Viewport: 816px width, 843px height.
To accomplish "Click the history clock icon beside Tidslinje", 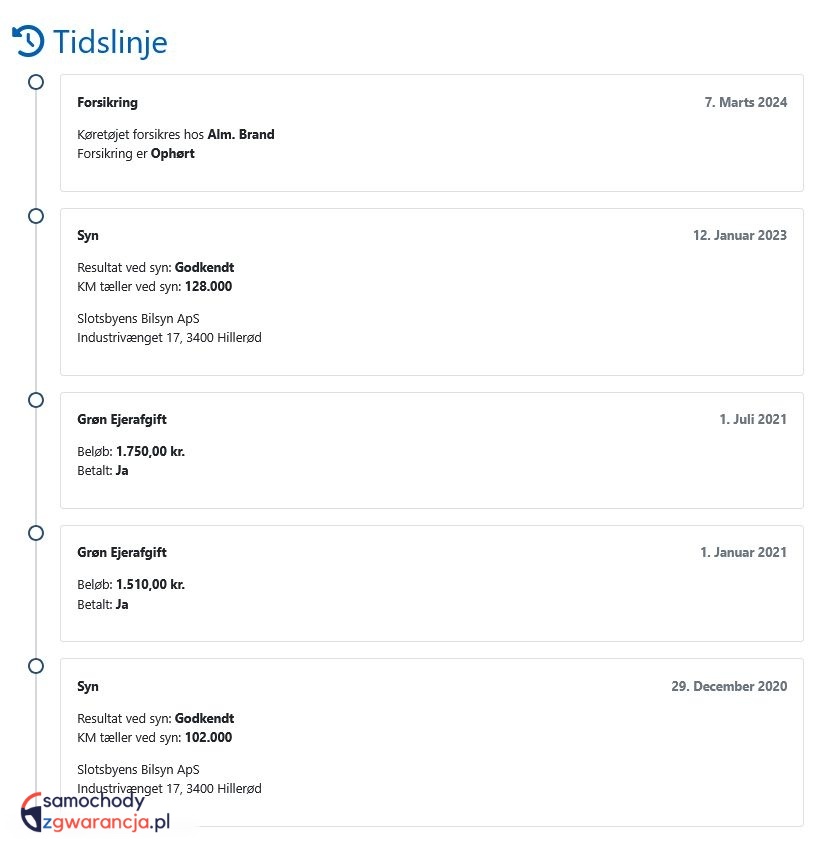I will [28, 41].
